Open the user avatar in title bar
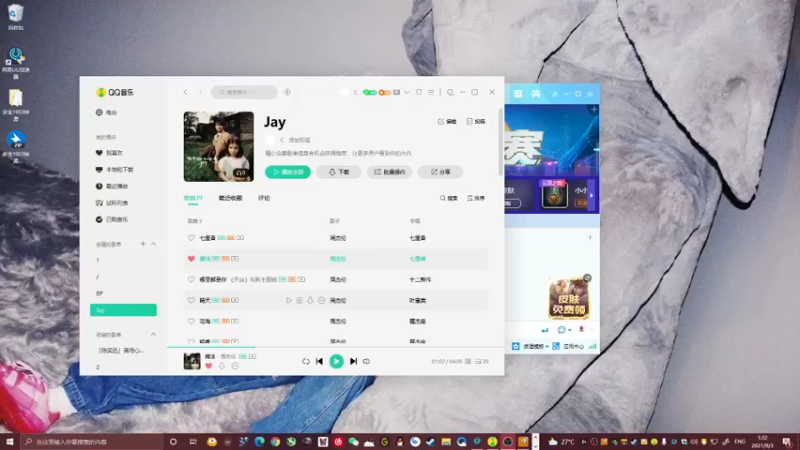The image size is (800, 450). [x=345, y=92]
